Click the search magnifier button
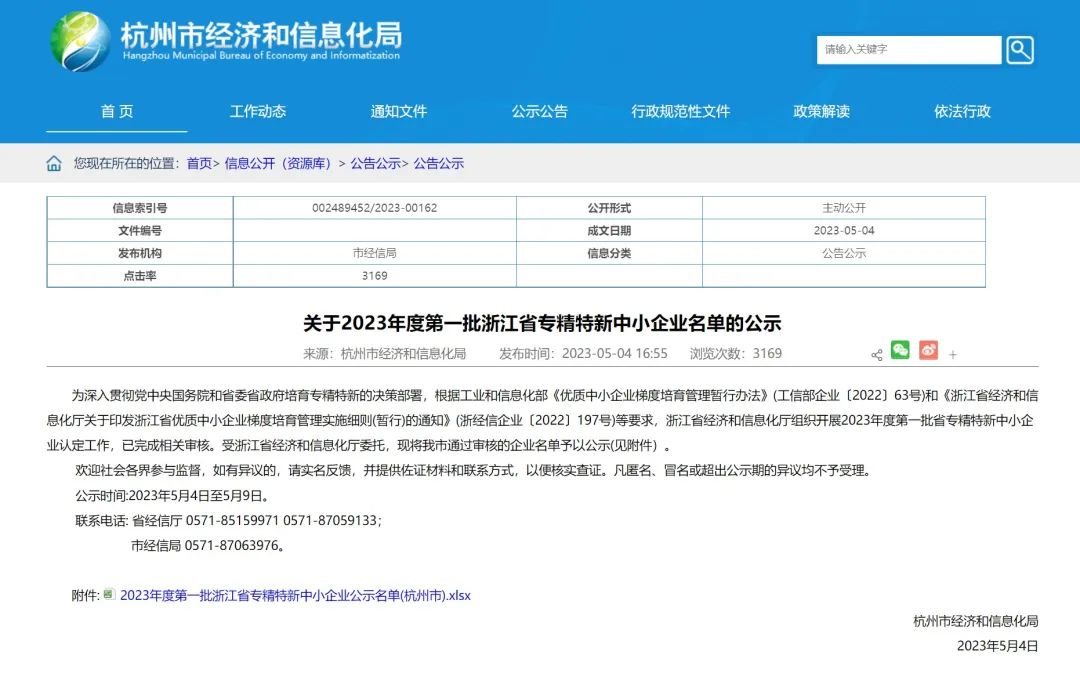This screenshot has height=673, width=1080. point(1019,50)
